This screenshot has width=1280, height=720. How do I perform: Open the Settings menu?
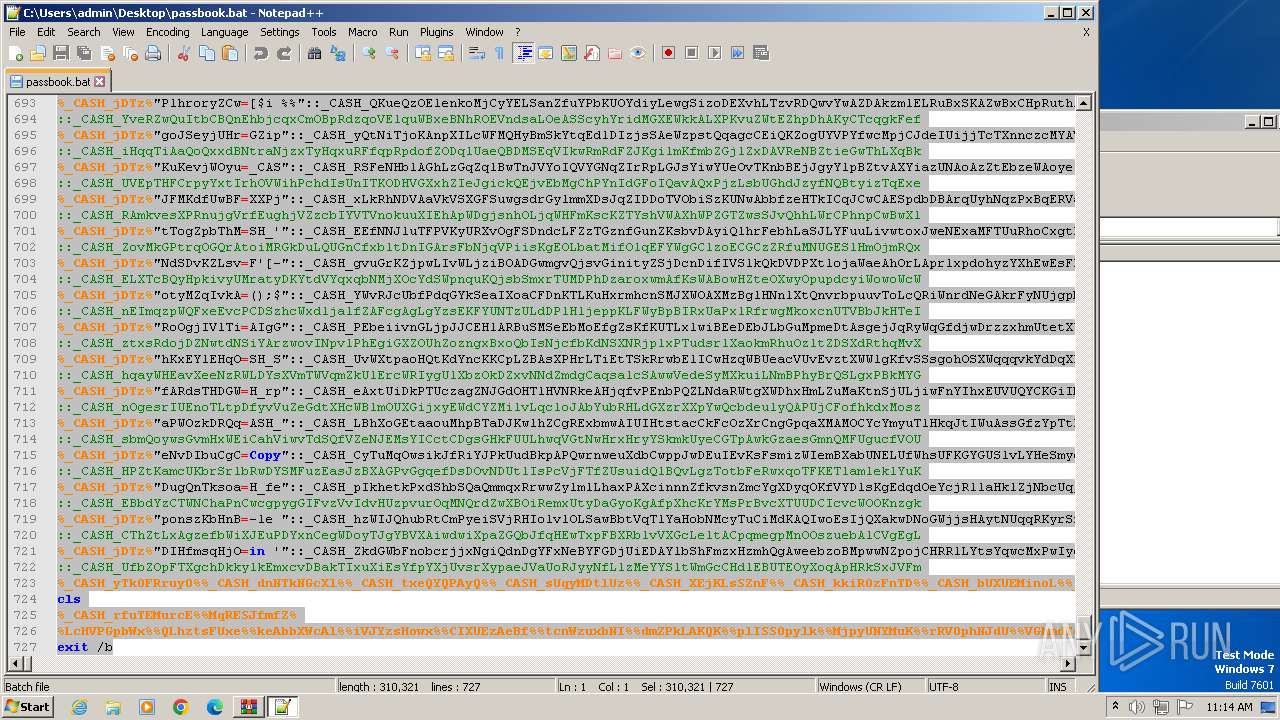(280, 32)
